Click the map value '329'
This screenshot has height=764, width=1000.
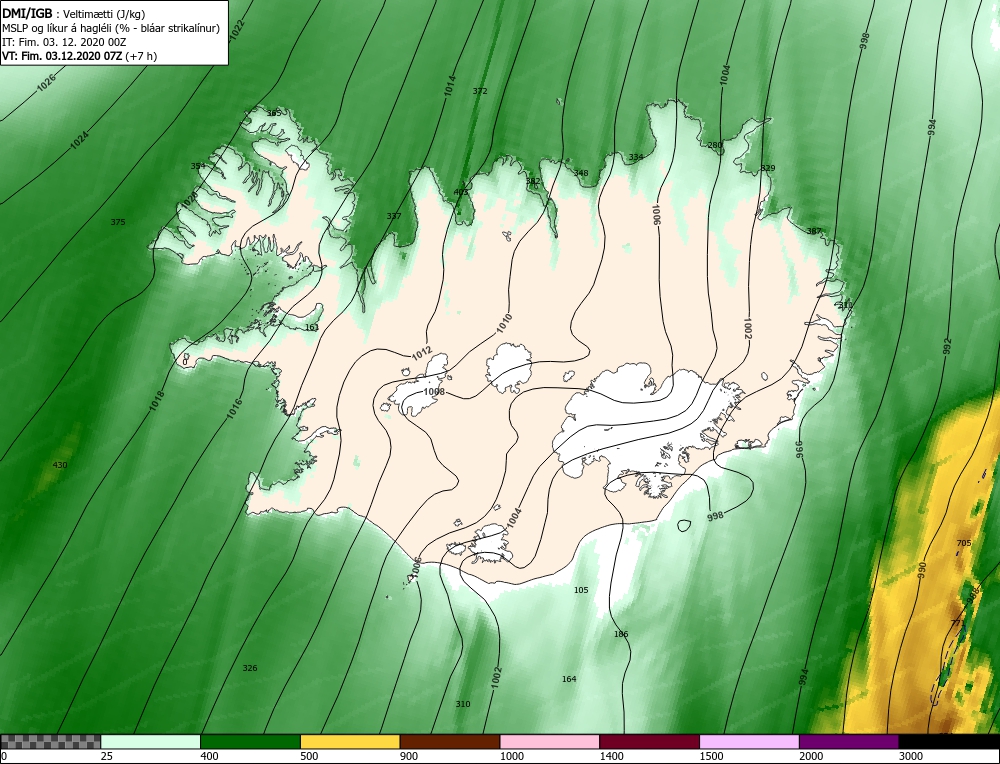(768, 168)
